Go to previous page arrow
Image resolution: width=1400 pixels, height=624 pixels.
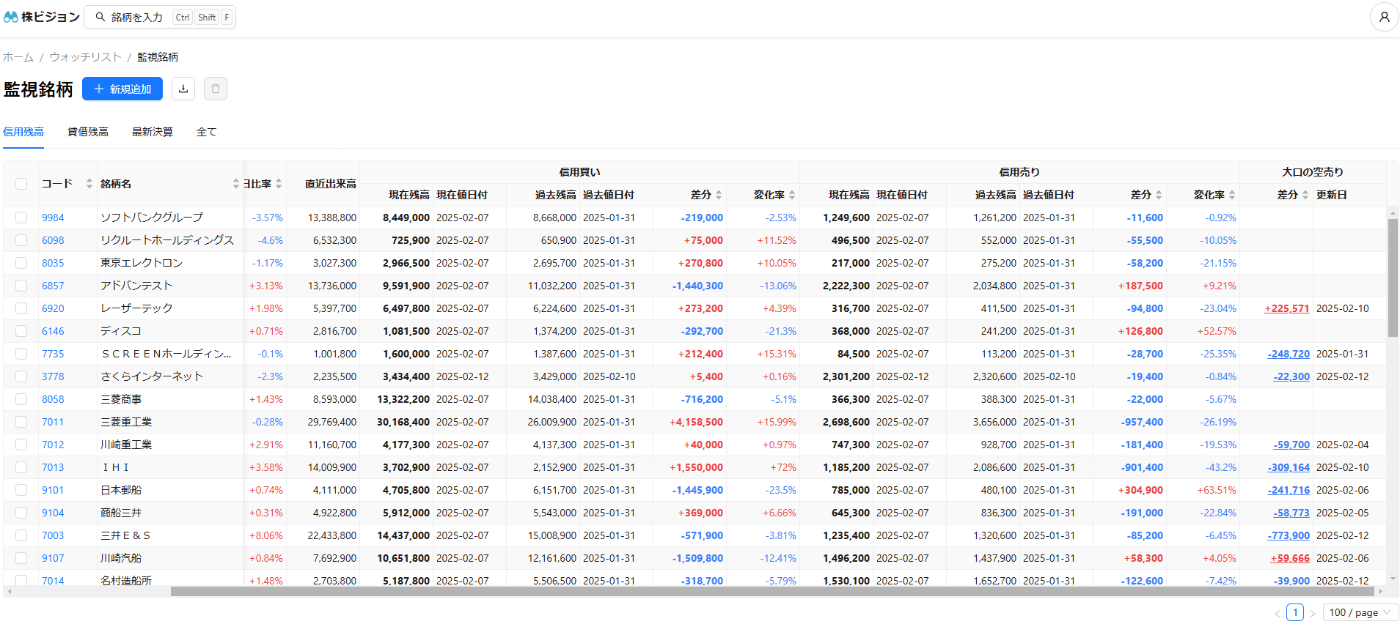point(1277,613)
